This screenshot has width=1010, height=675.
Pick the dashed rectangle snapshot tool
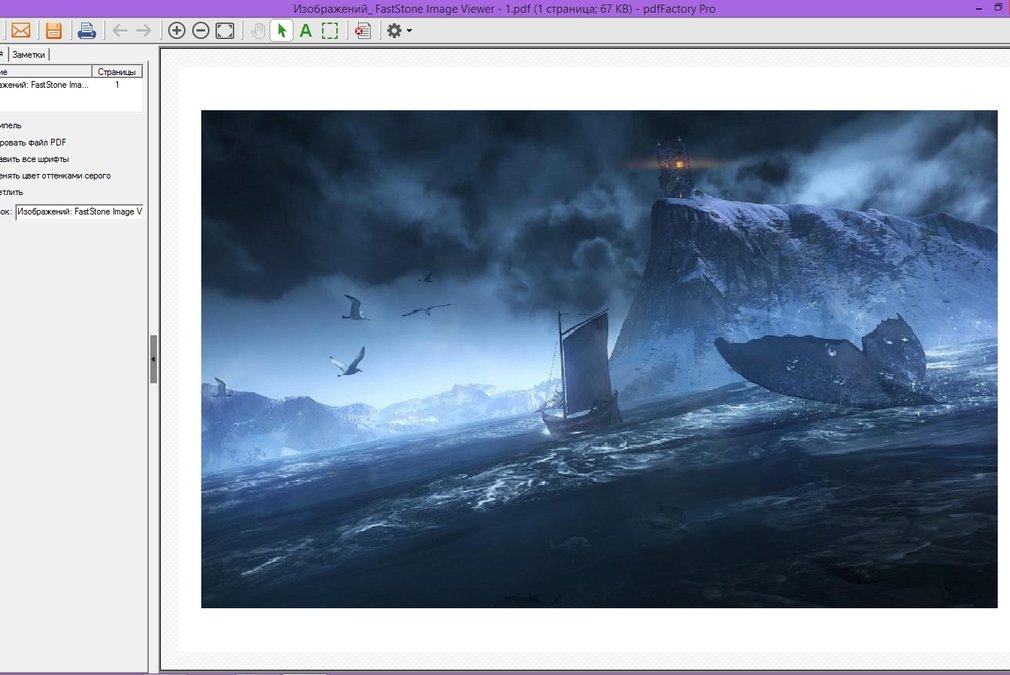coord(330,30)
